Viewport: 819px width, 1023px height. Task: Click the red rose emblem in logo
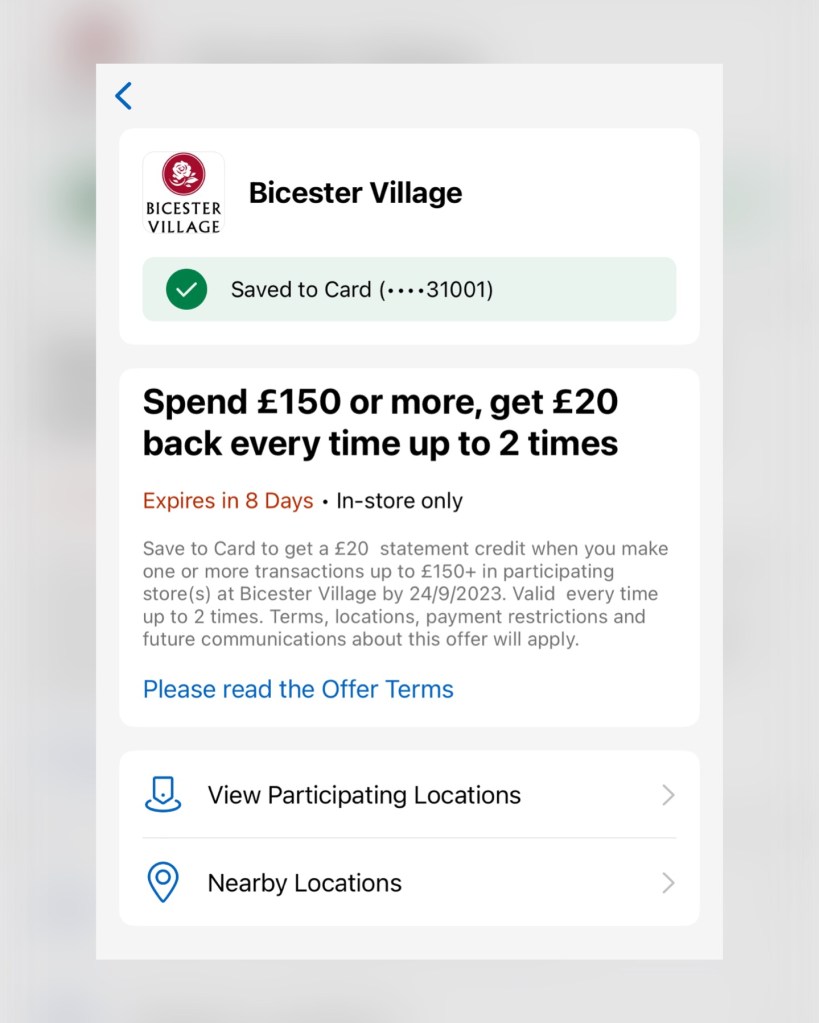pos(184,174)
